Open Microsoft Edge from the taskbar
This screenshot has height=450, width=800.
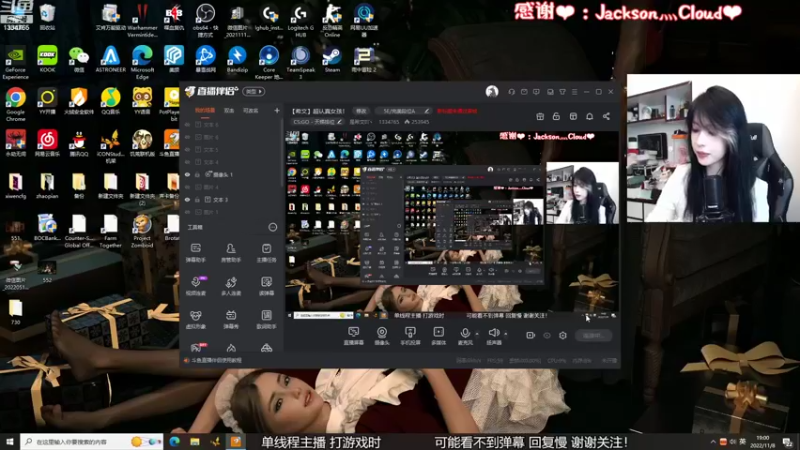(174, 441)
